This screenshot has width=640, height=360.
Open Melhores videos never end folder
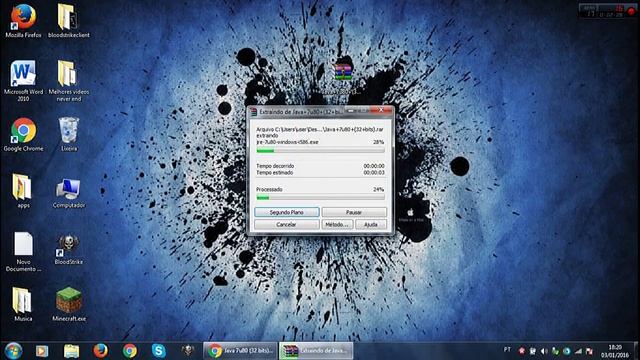click(69, 80)
